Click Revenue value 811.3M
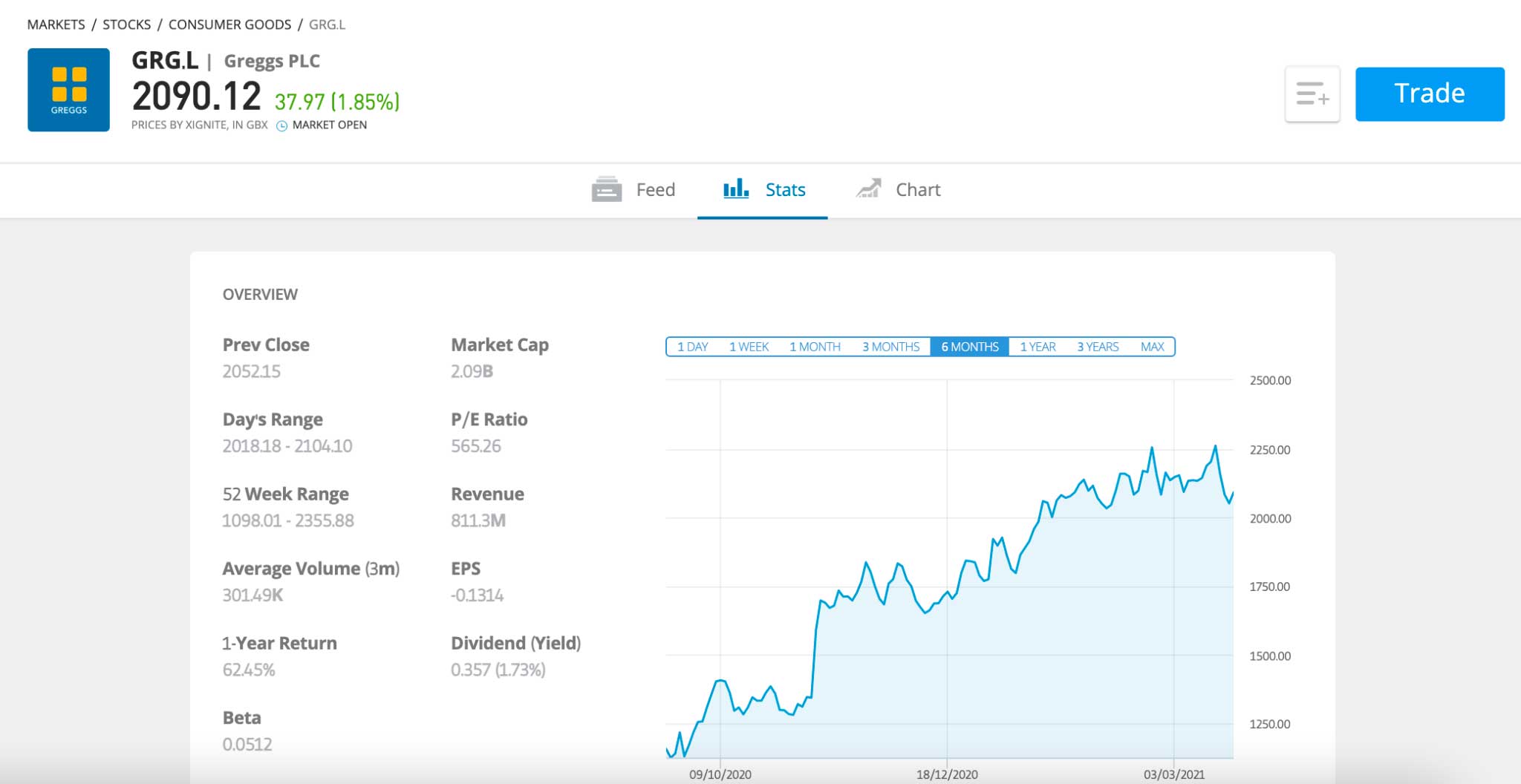The image size is (1521, 784). pos(478,520)
